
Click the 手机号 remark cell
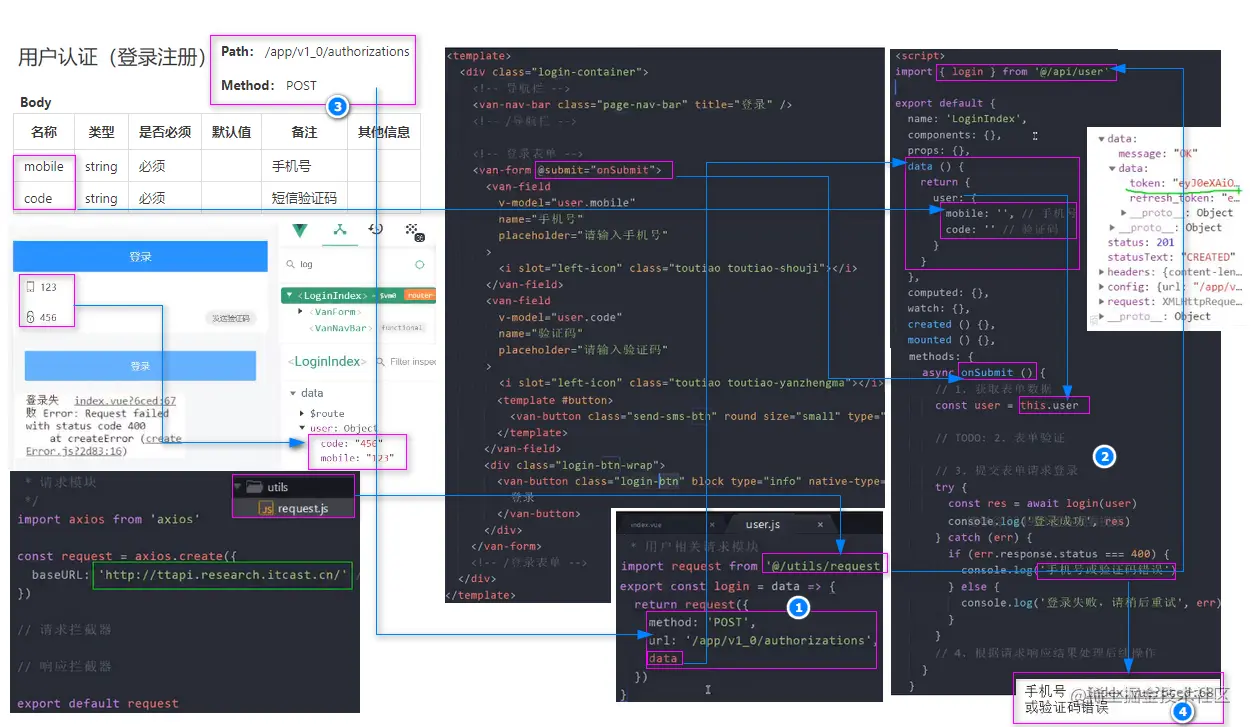pos(305,166)
